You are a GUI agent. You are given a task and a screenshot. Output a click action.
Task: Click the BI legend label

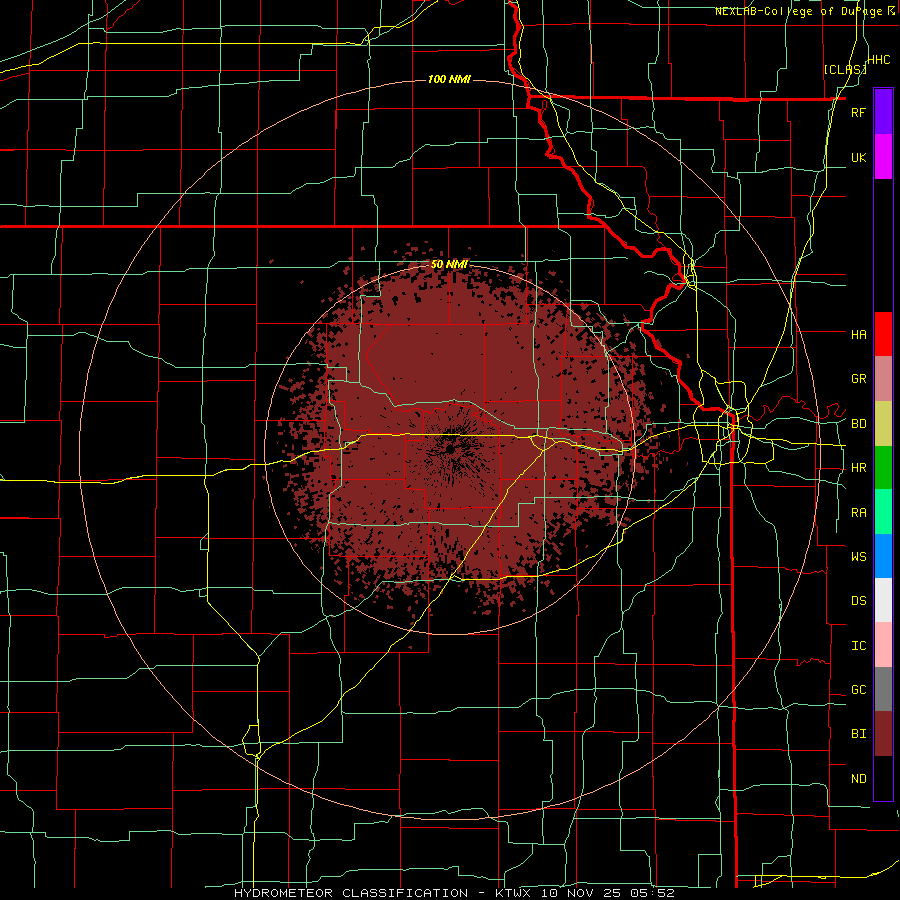(x=858, y=734)
